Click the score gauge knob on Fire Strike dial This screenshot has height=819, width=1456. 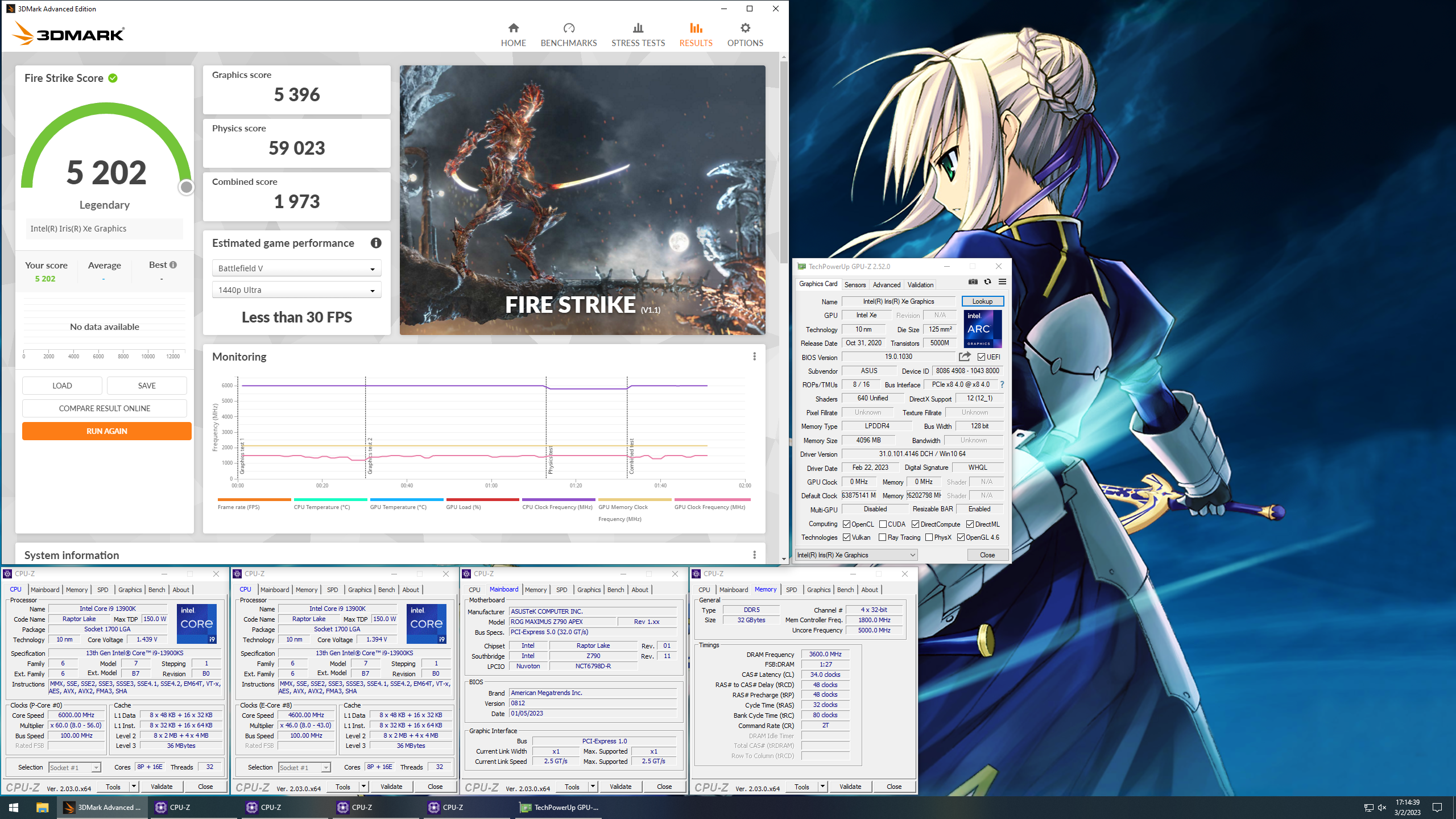coord(186,187)
